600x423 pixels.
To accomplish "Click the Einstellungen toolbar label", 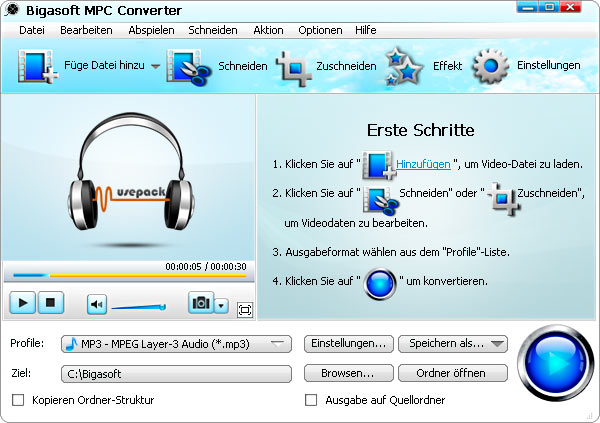I will (x=548, y=65).
